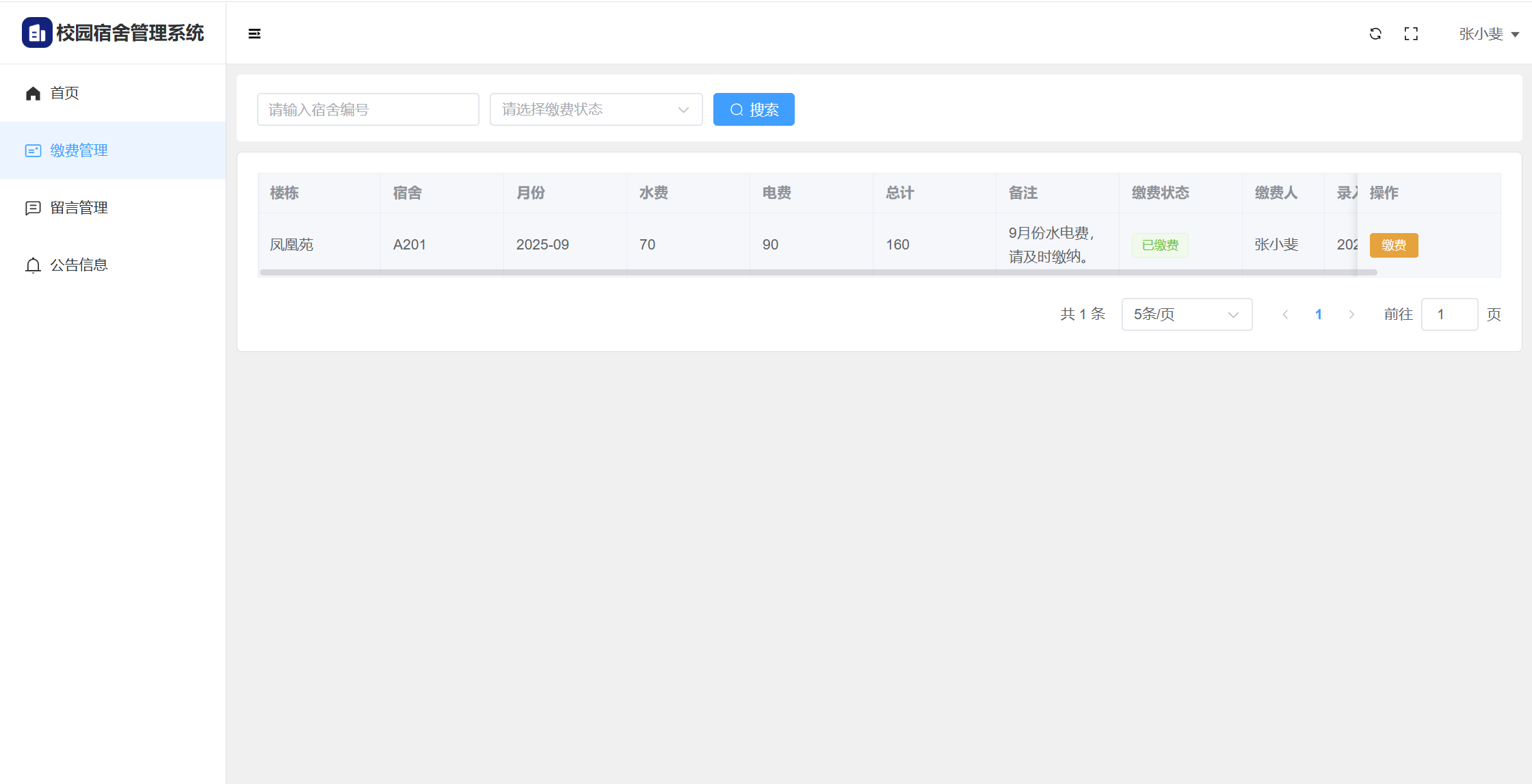Screen dimensions: 1532x784
Task: Go to 公告信息 menu item
Action: (79, 265)
